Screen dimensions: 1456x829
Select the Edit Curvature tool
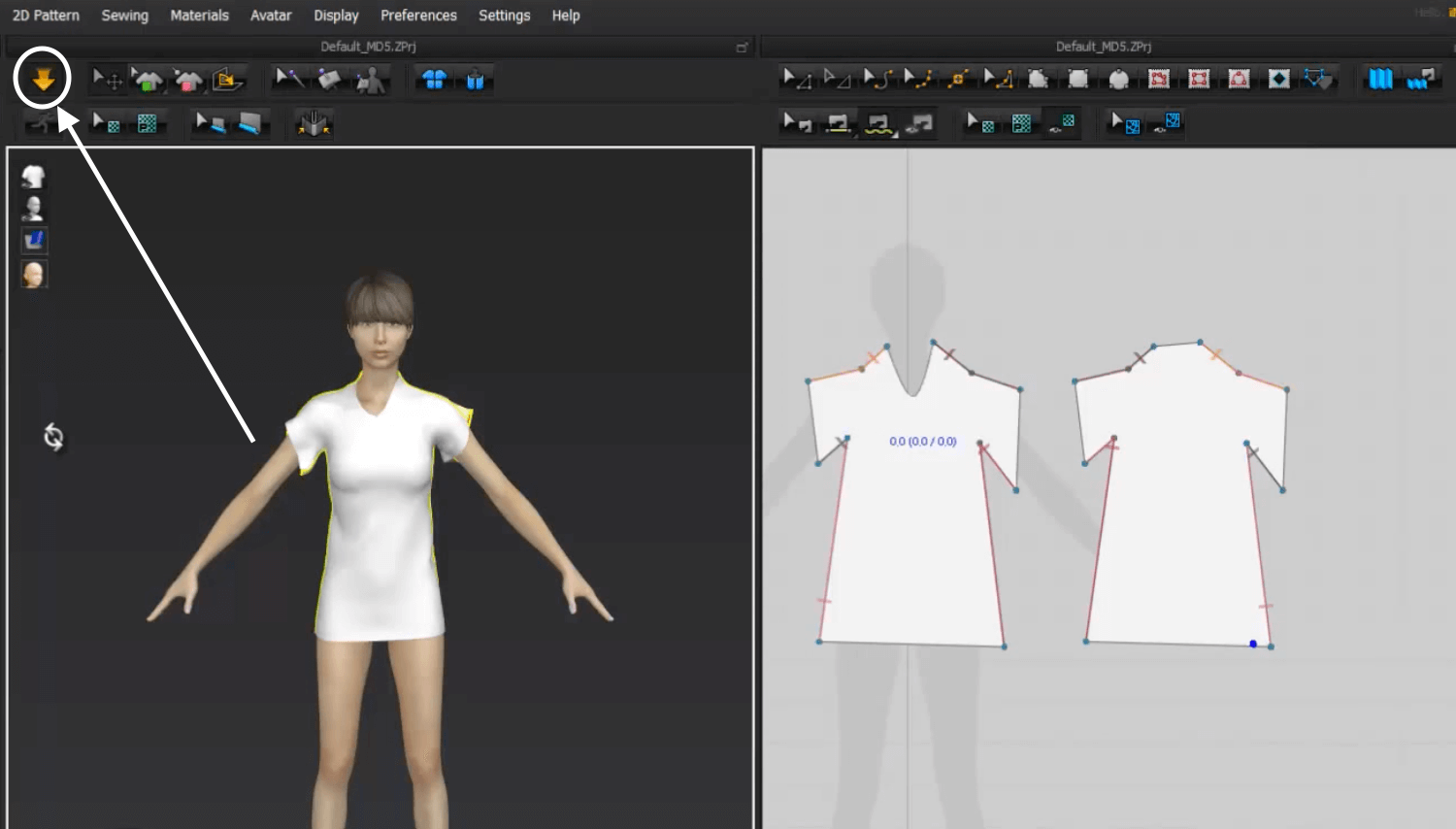(x=877, y=79)
